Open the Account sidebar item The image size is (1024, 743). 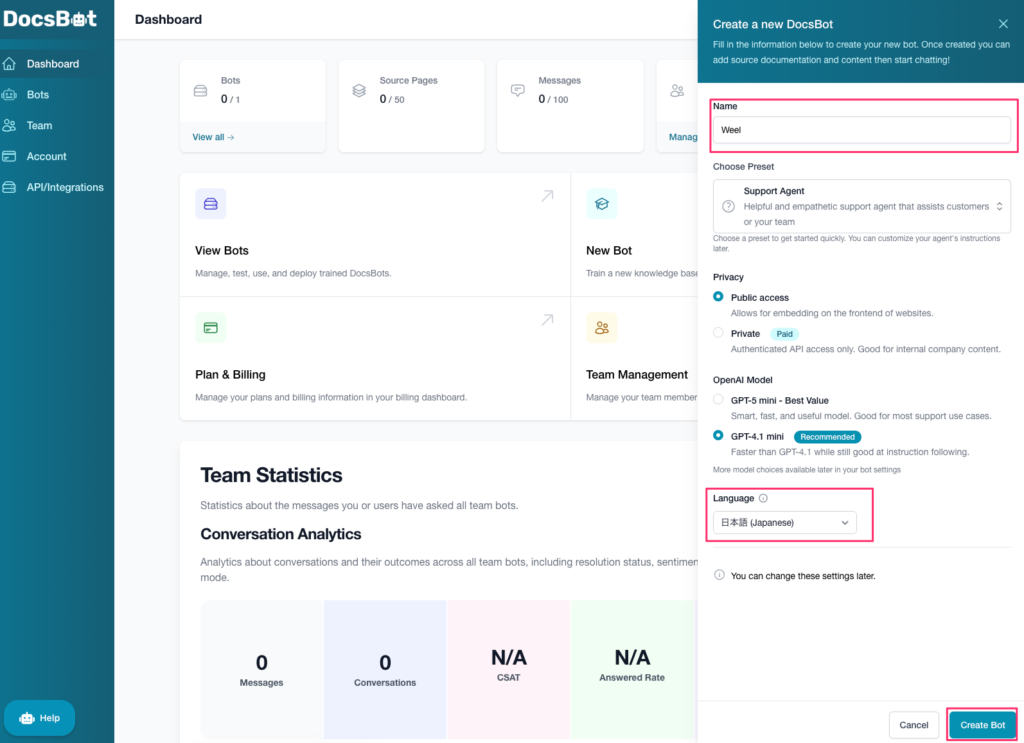click(x=46, y=156)
